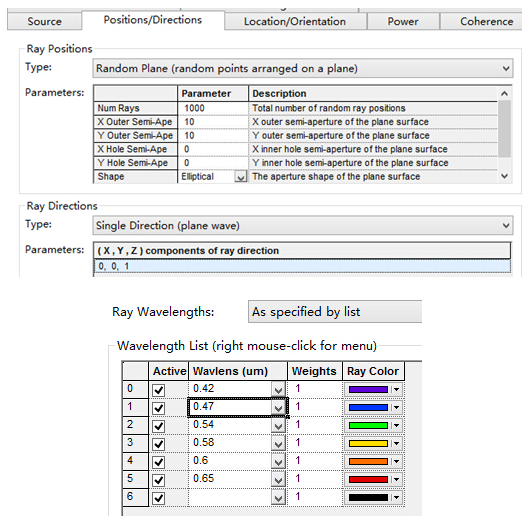Screen dimensions: 530x524
Task: Click the Wavlens (um) column header
Action: coord(238,371)
